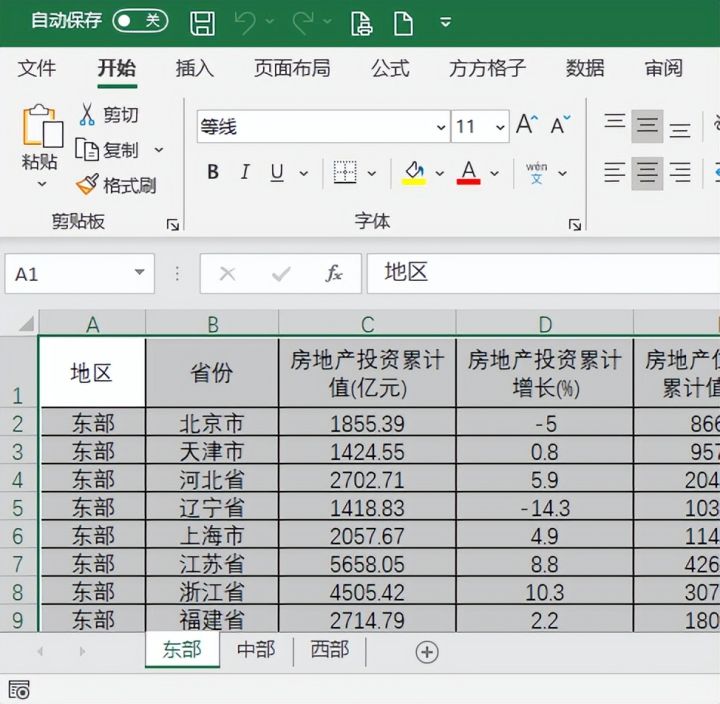This screenshot has width=720, height=704.
Task: Click the formula bar showing 地区
Action: (543, 274)
